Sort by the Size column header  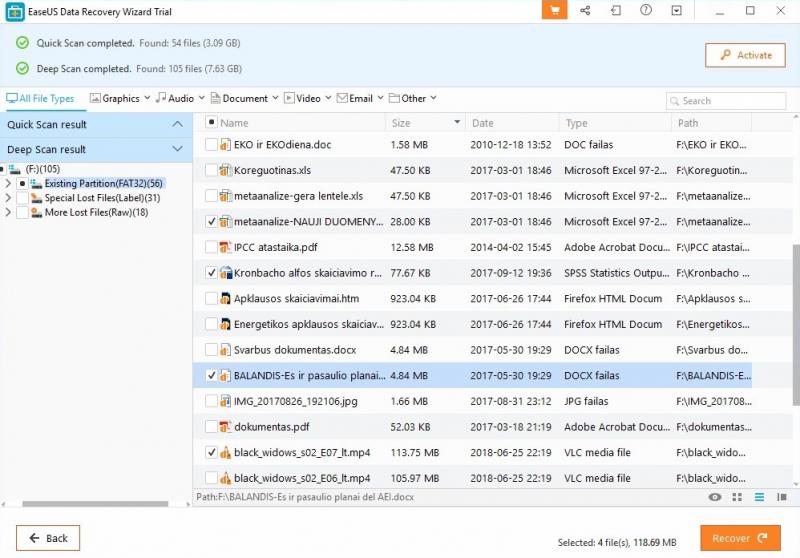[425, 123]
